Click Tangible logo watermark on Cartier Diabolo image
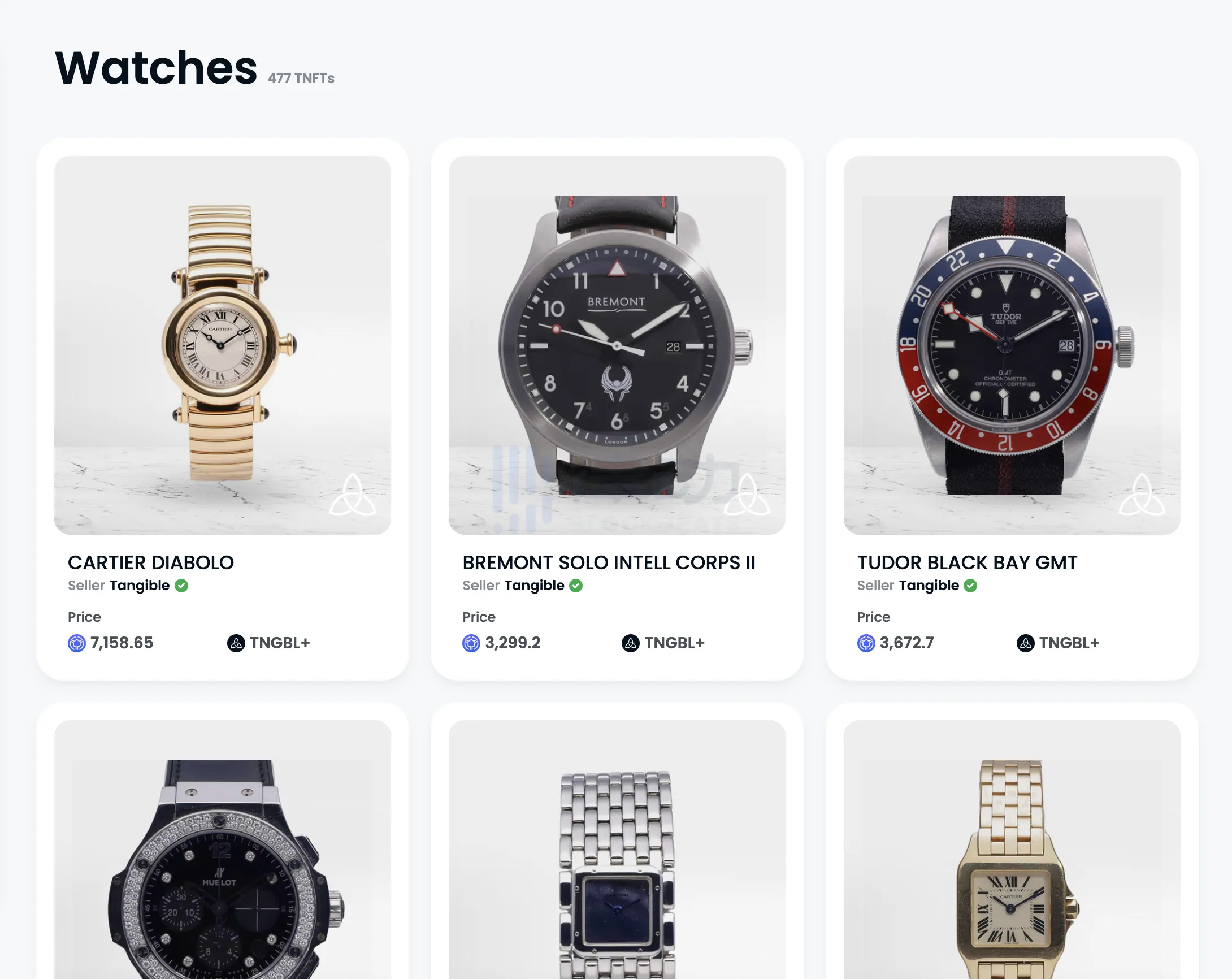This screenshot has width=1232, height=979. (x=353, y=495)
